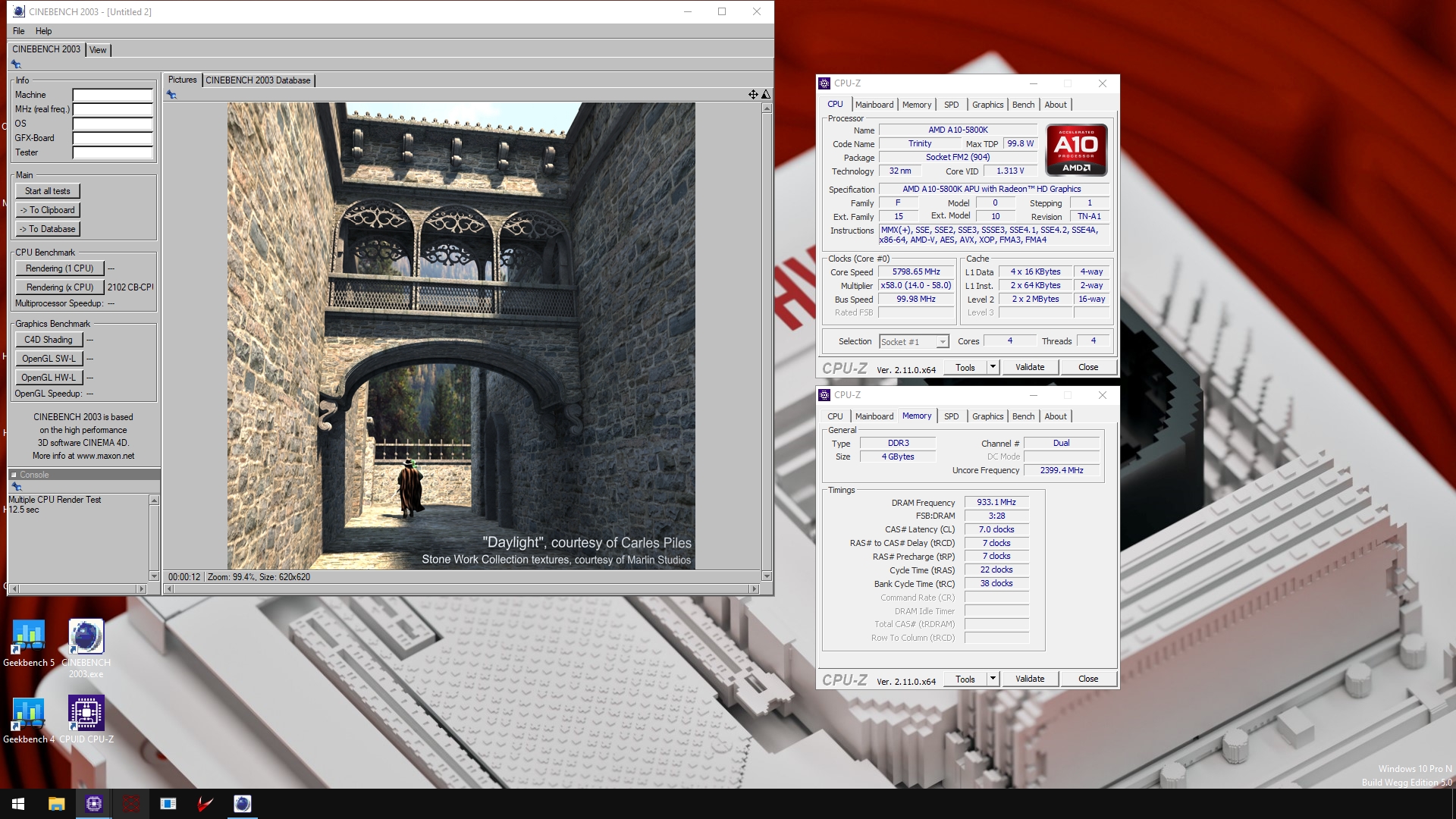Switch to CINEBENCH sphere icon in the taskbar
The width and height of the screenshot is (1456, 819).
(243, 804)
